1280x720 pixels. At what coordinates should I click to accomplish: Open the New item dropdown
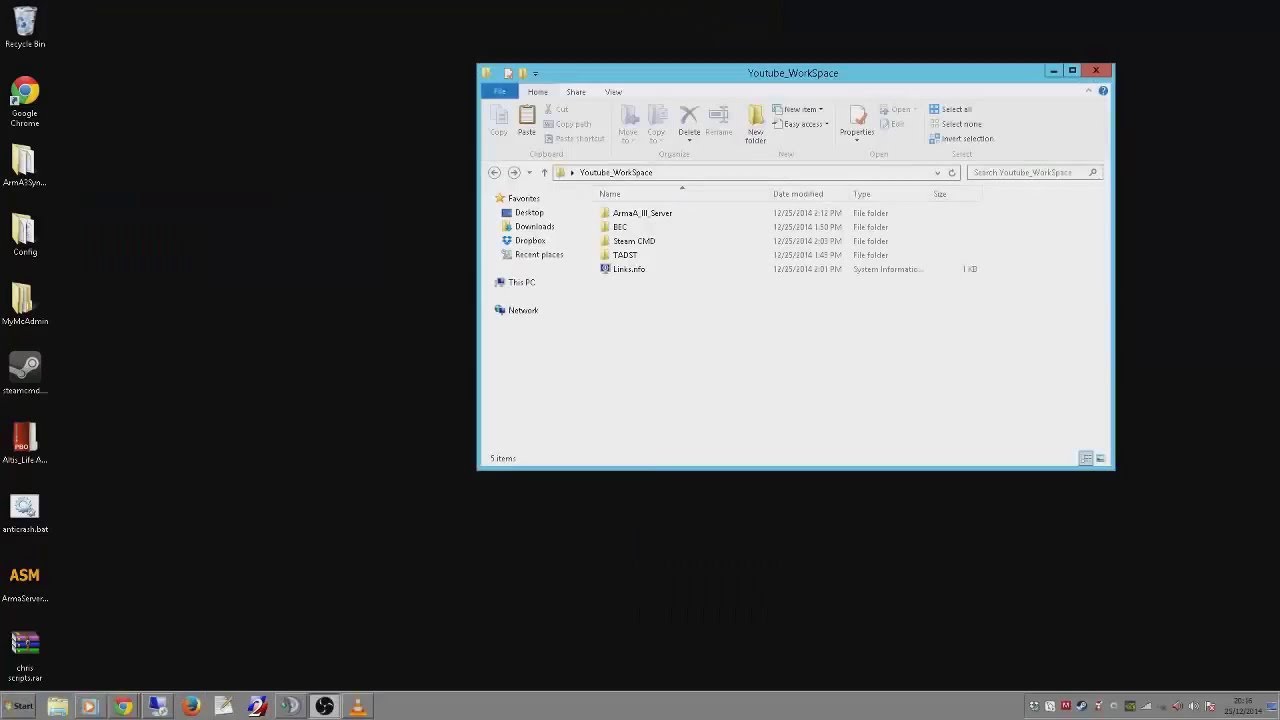coord(798,109)
